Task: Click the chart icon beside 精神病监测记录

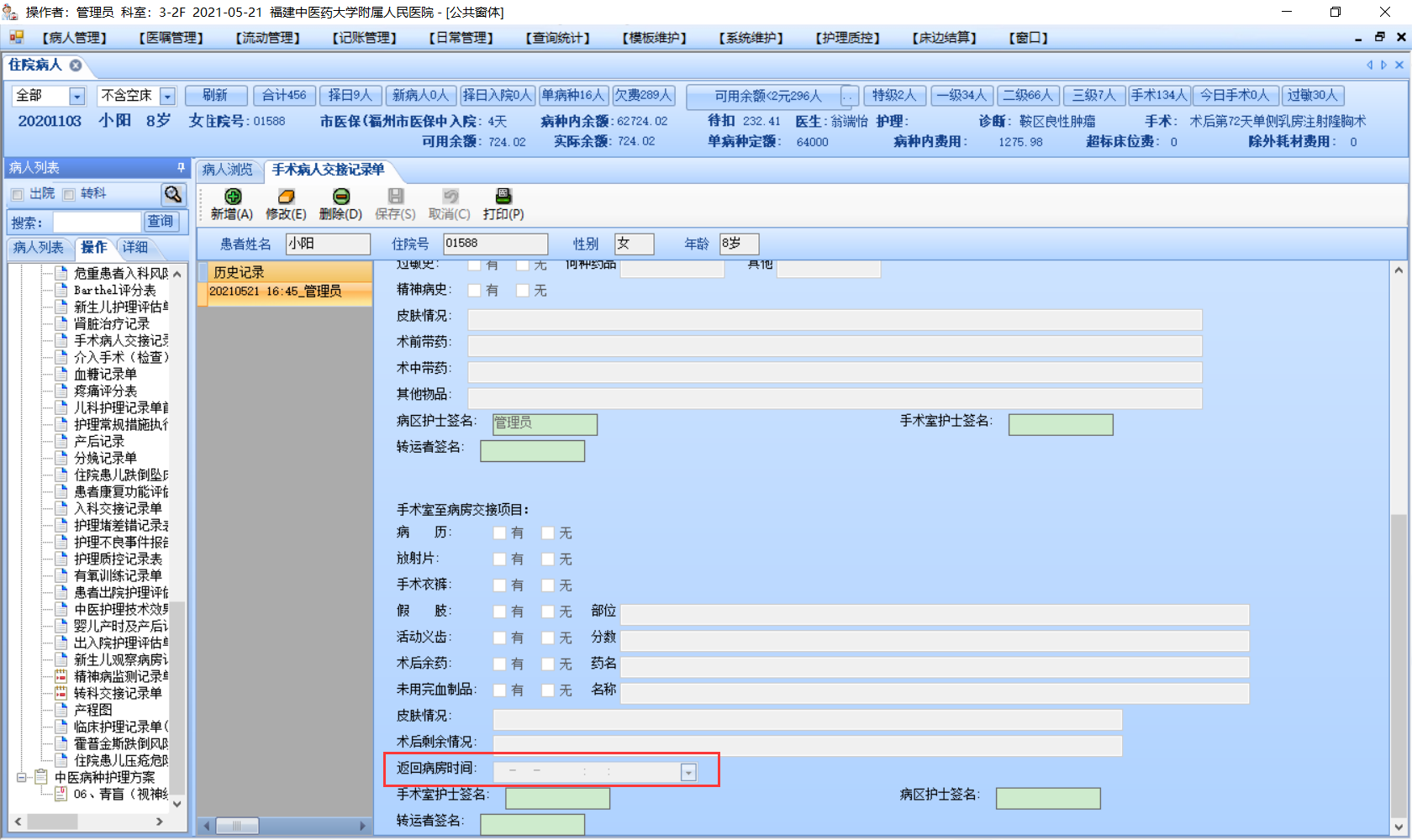Action: point(61,676)
